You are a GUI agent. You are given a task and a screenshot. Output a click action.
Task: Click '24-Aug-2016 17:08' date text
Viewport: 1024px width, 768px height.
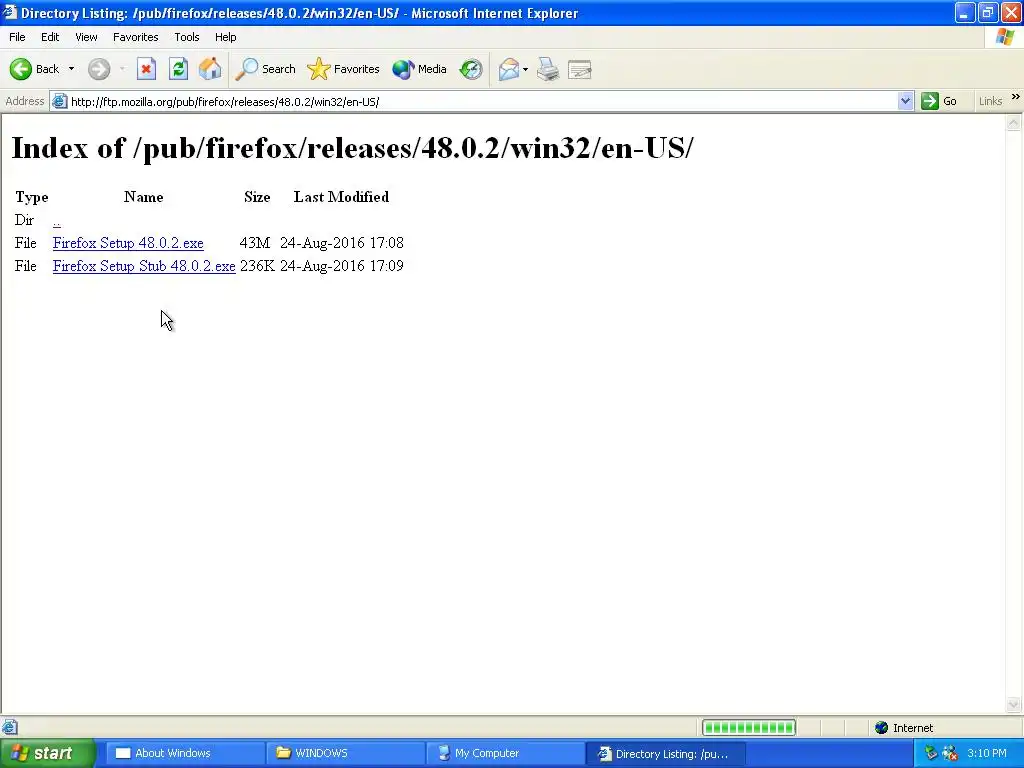[x=342, y=243]
